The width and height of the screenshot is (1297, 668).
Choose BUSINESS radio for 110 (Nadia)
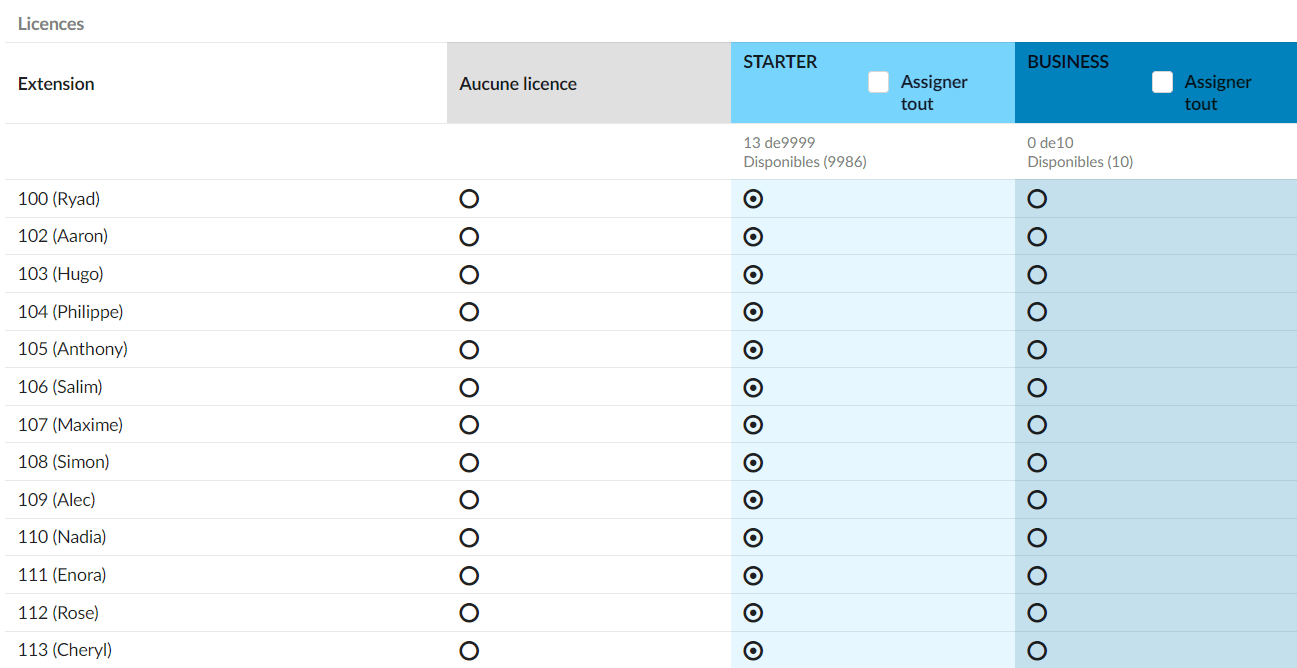pos(1037,538)
